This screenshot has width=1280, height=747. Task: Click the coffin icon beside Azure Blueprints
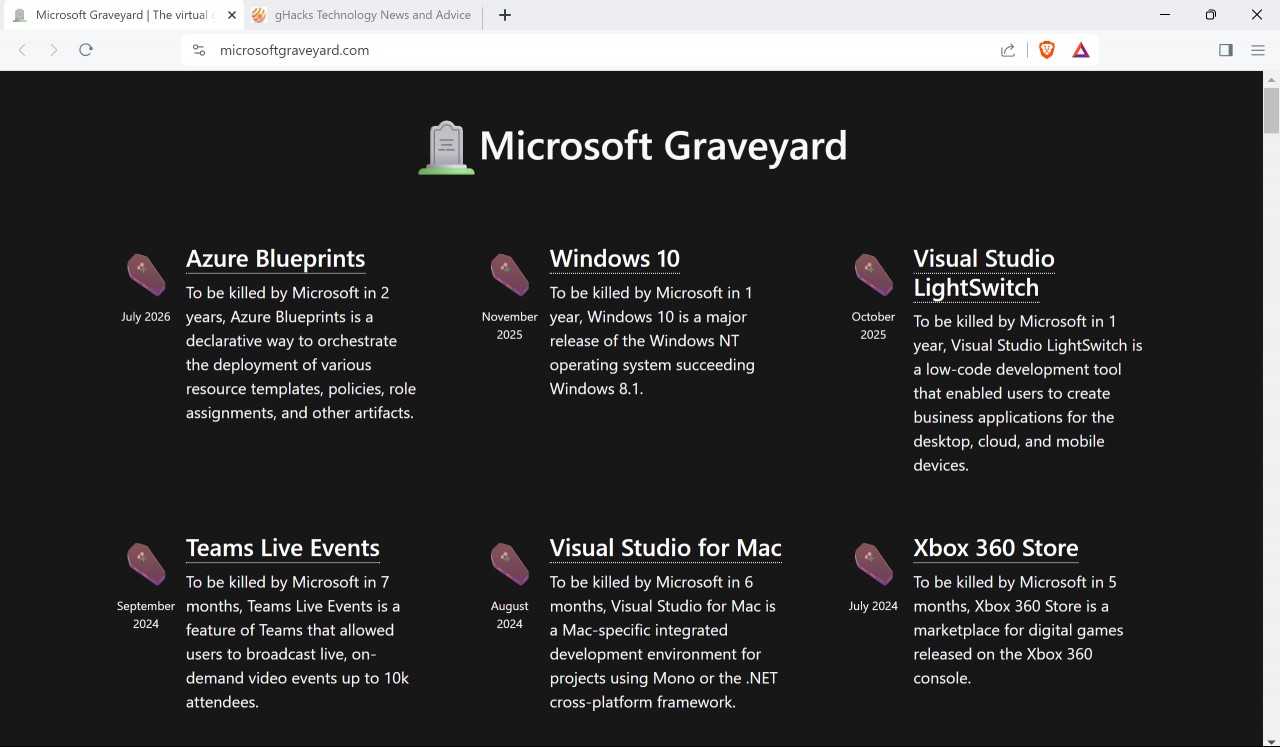click(x=146, y=275)
